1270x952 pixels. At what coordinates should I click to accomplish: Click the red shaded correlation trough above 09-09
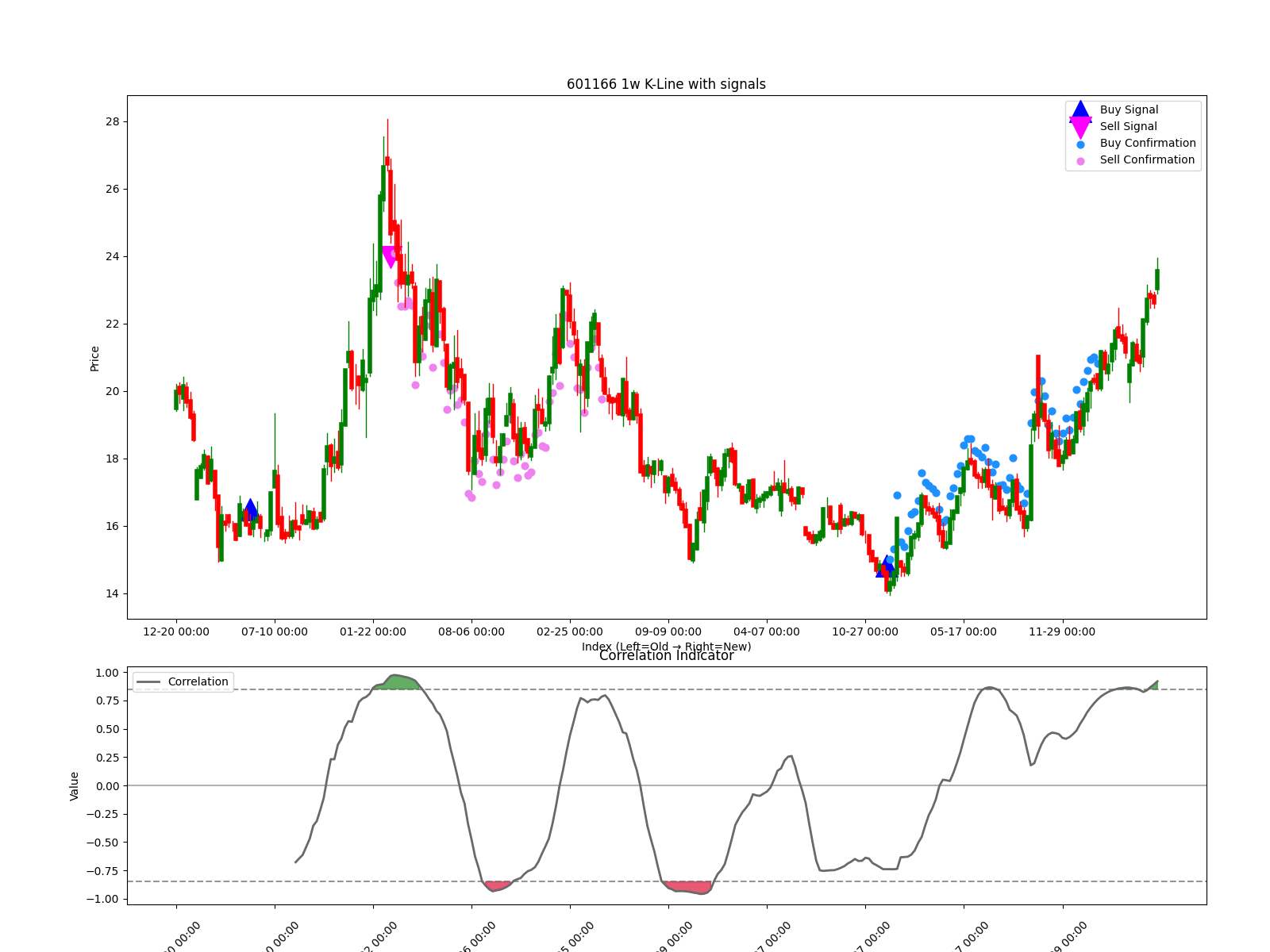687,886
